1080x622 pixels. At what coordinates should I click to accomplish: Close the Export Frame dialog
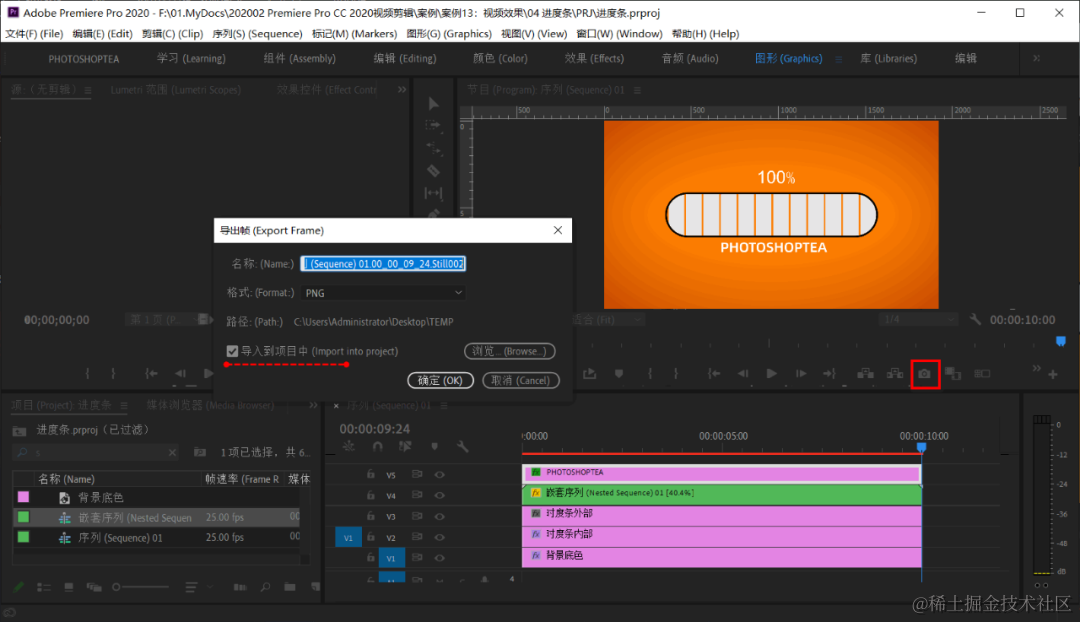[x=558, y=230]
